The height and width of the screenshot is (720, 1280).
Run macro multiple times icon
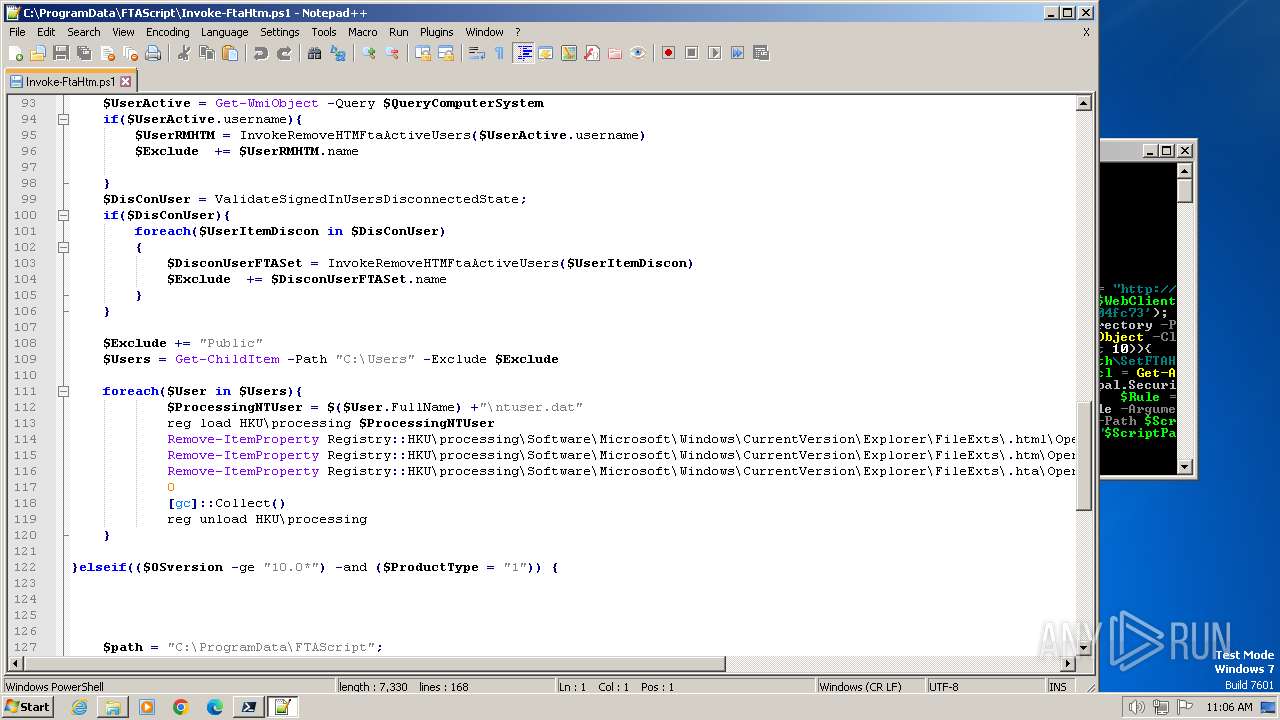(x=737, y=53)
